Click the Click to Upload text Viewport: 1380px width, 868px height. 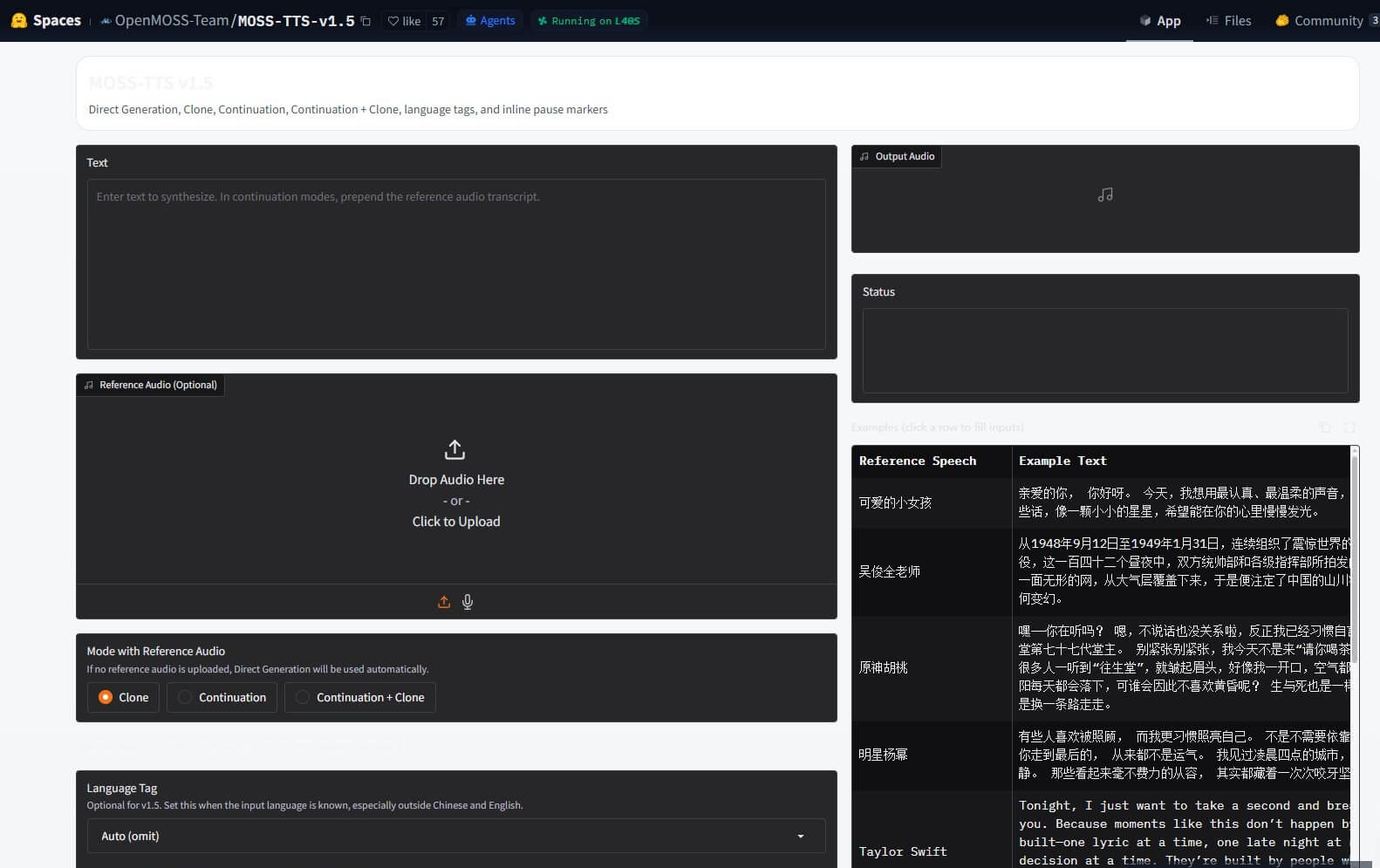point(456,522)
